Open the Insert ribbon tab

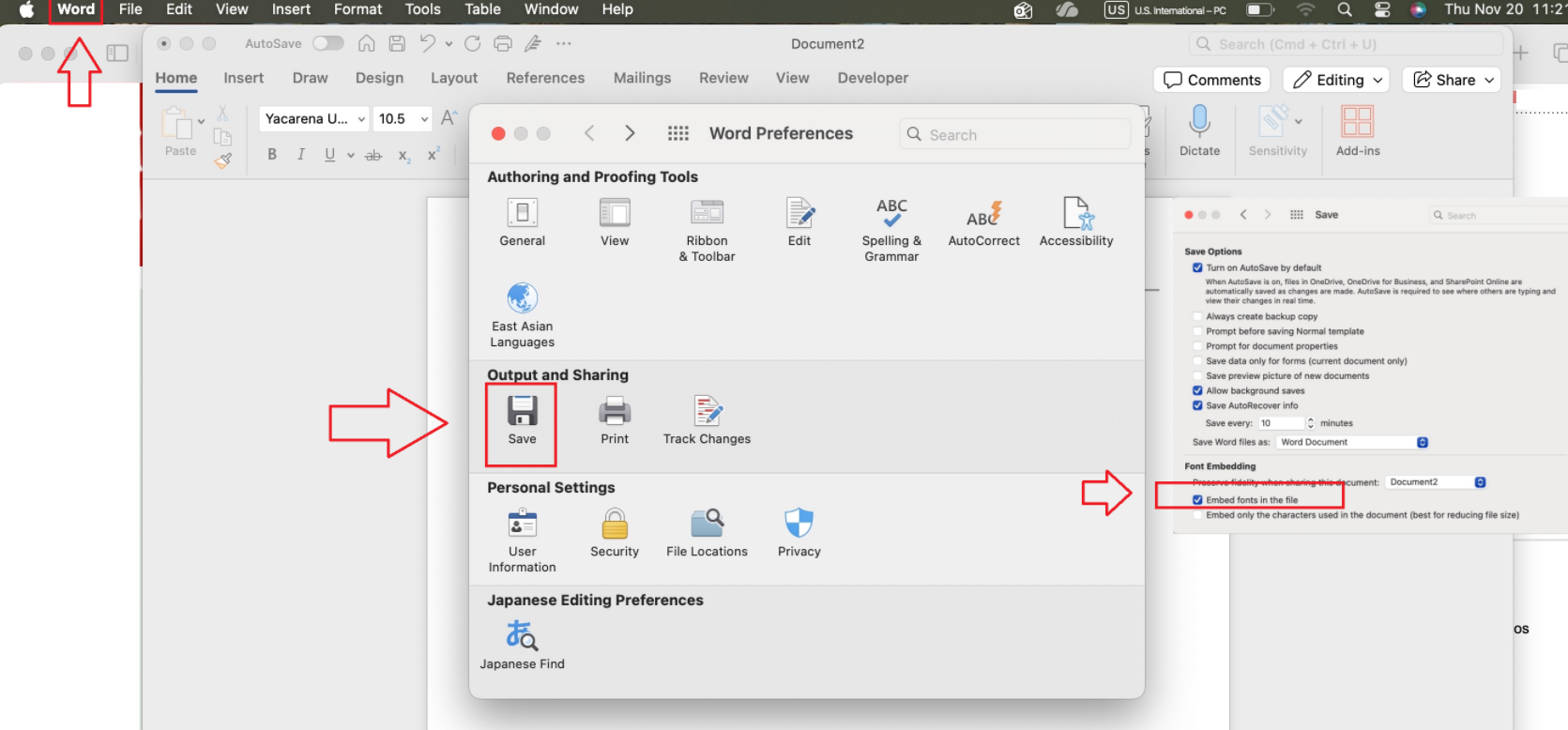[243, 78]
